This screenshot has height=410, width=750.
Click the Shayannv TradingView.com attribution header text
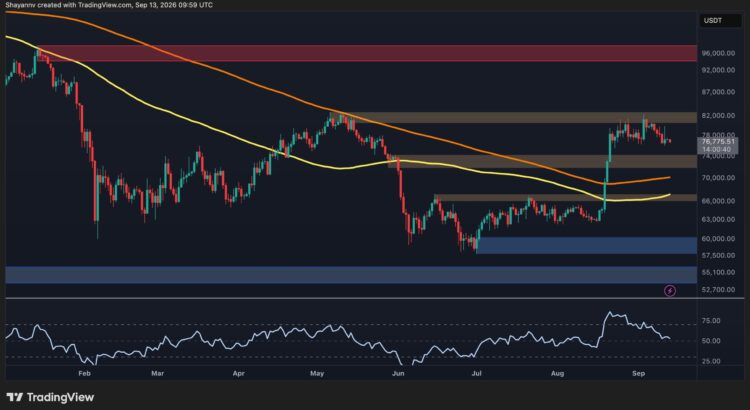110,5
